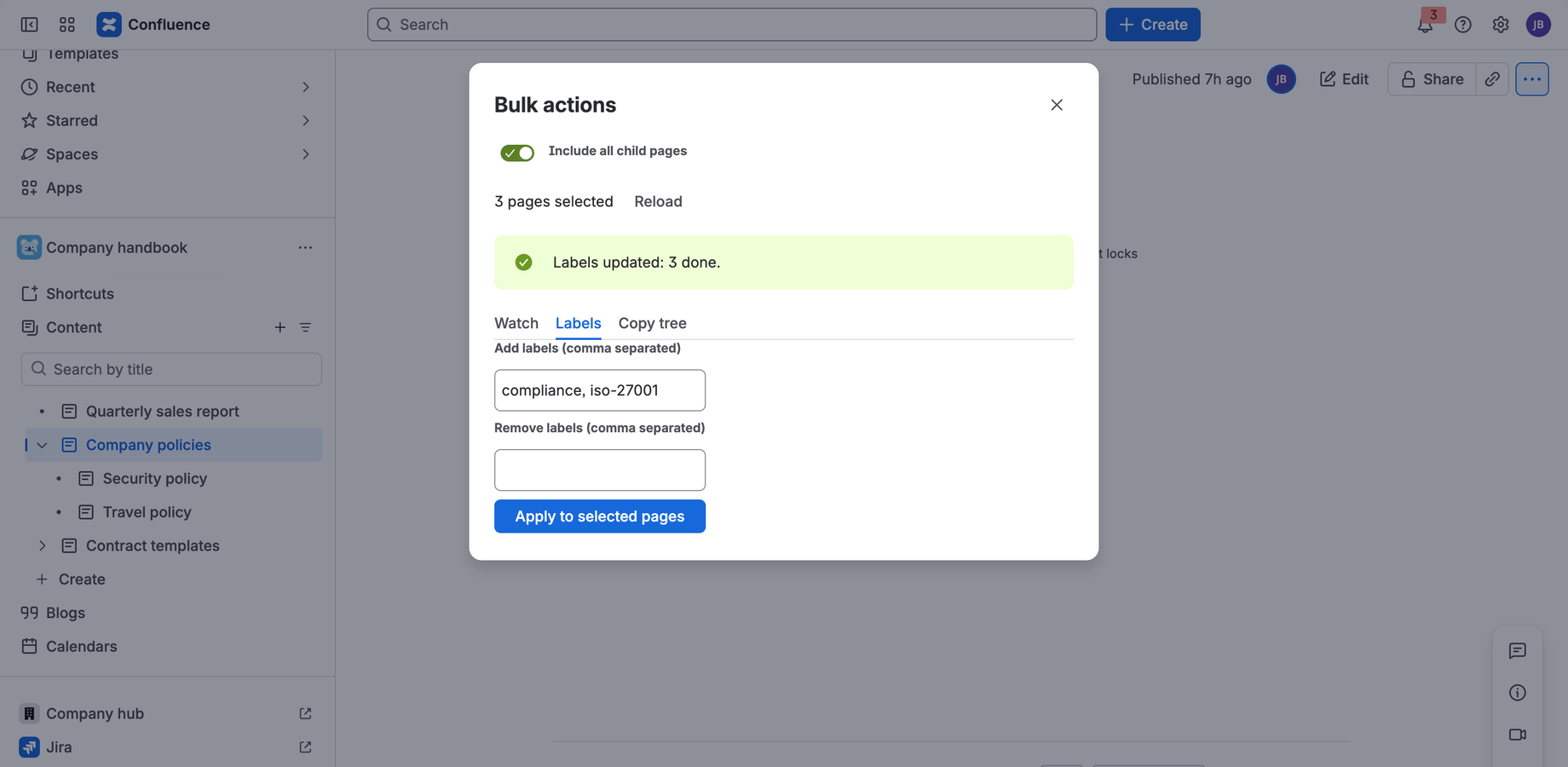This screenshot has height=767, width=1568.
Task: Open Company handbook space options ellipsis
Action: coord(305,248)
